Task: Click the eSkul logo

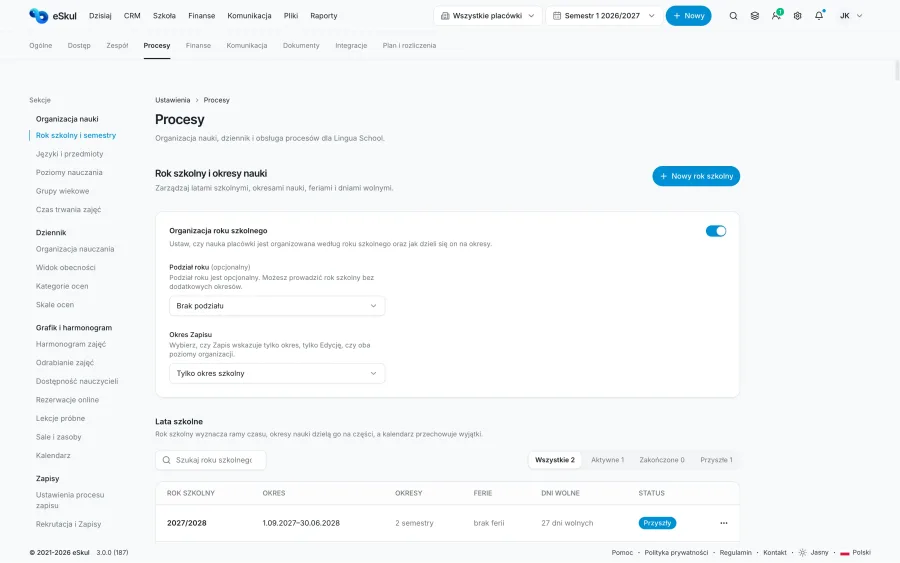Action: (x=53, y=16)
